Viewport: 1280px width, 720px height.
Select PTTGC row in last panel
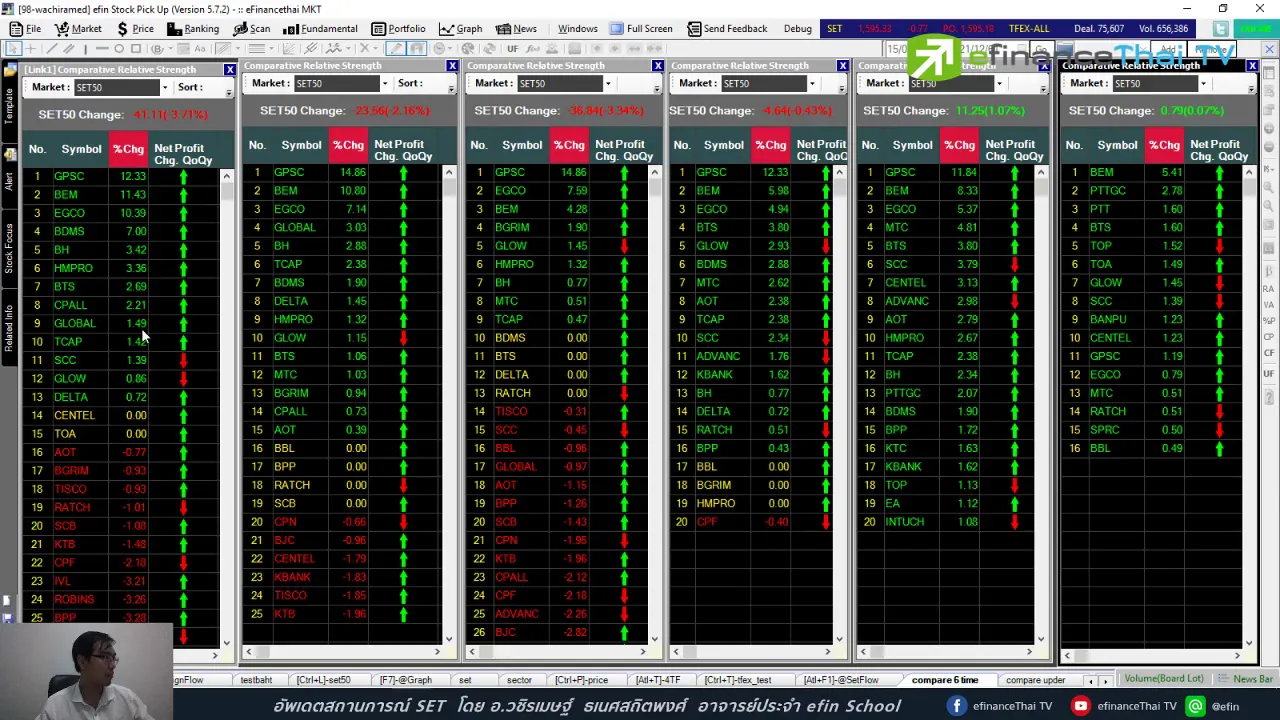1150,190
